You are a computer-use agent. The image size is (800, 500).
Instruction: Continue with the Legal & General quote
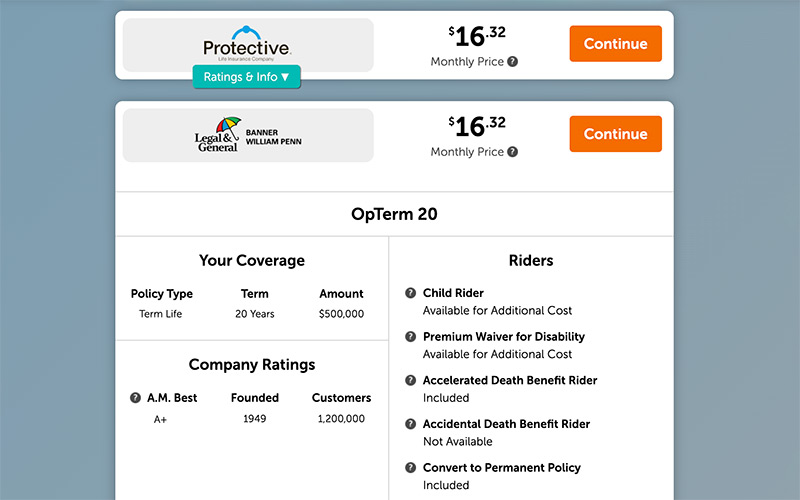pos(615,134)
